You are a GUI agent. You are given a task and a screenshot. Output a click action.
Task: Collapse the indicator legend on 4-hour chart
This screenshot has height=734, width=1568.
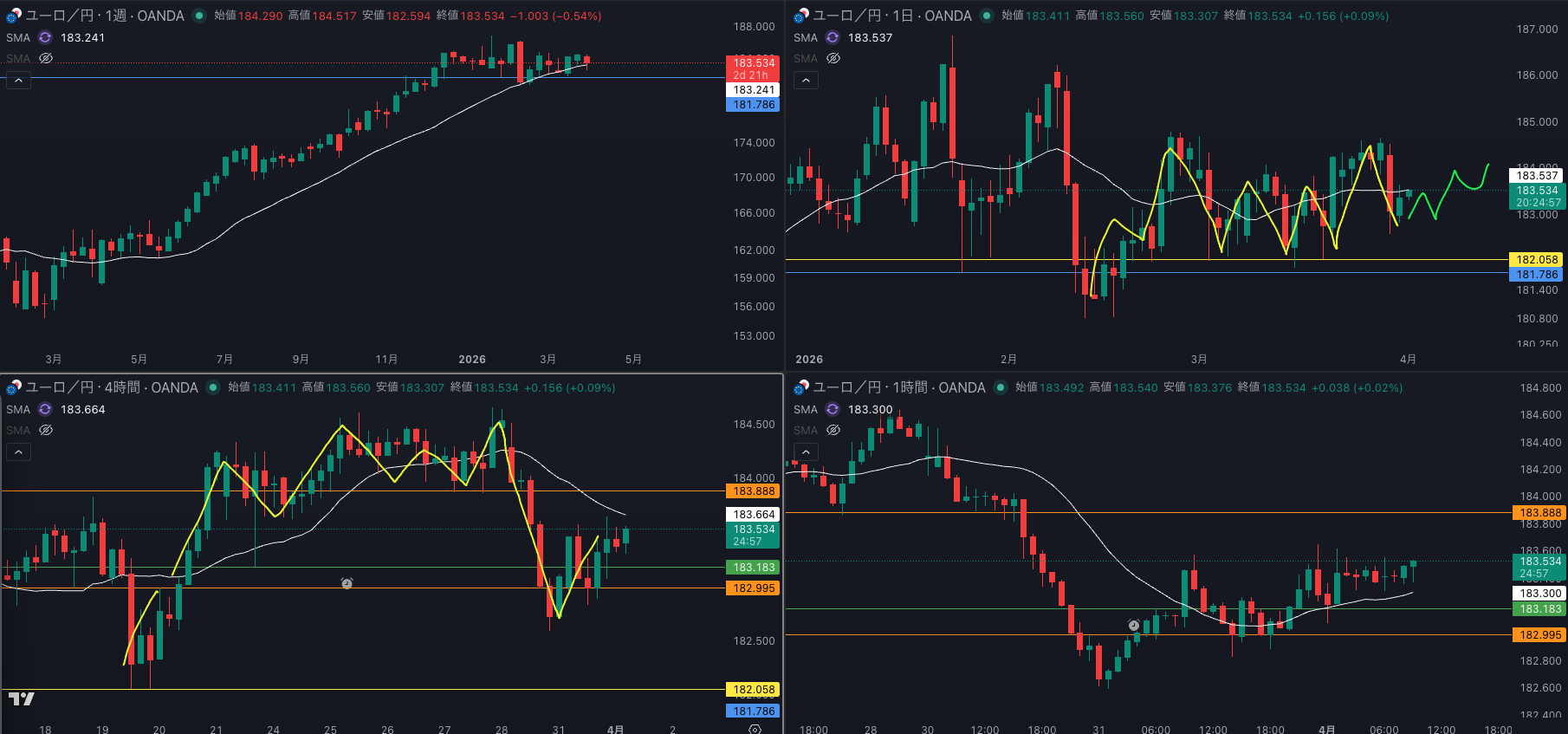tap(18, 451)
